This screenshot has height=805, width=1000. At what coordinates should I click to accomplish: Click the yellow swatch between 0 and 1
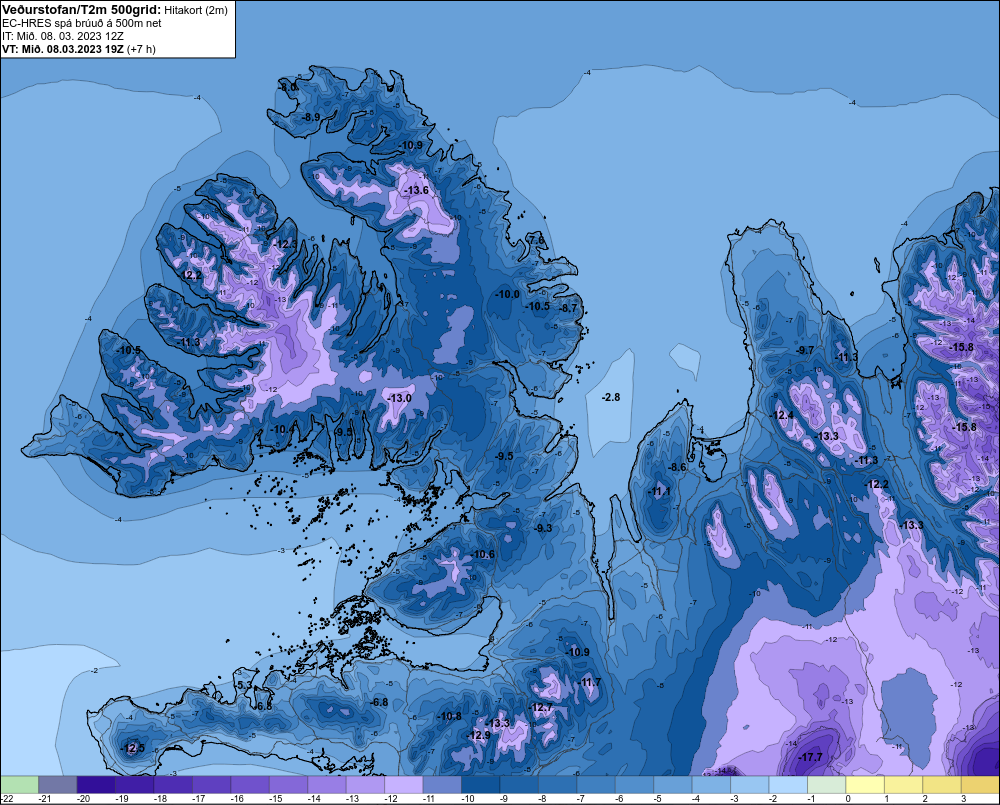(865, 784)
